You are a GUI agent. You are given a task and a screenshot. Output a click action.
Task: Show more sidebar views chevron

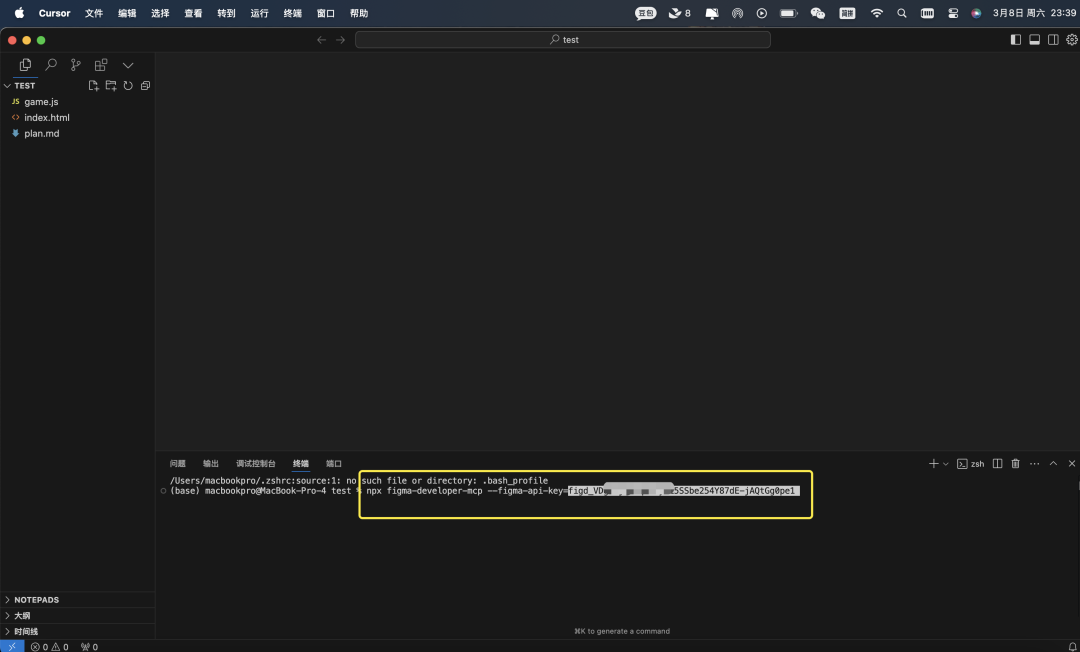[128, 65]
